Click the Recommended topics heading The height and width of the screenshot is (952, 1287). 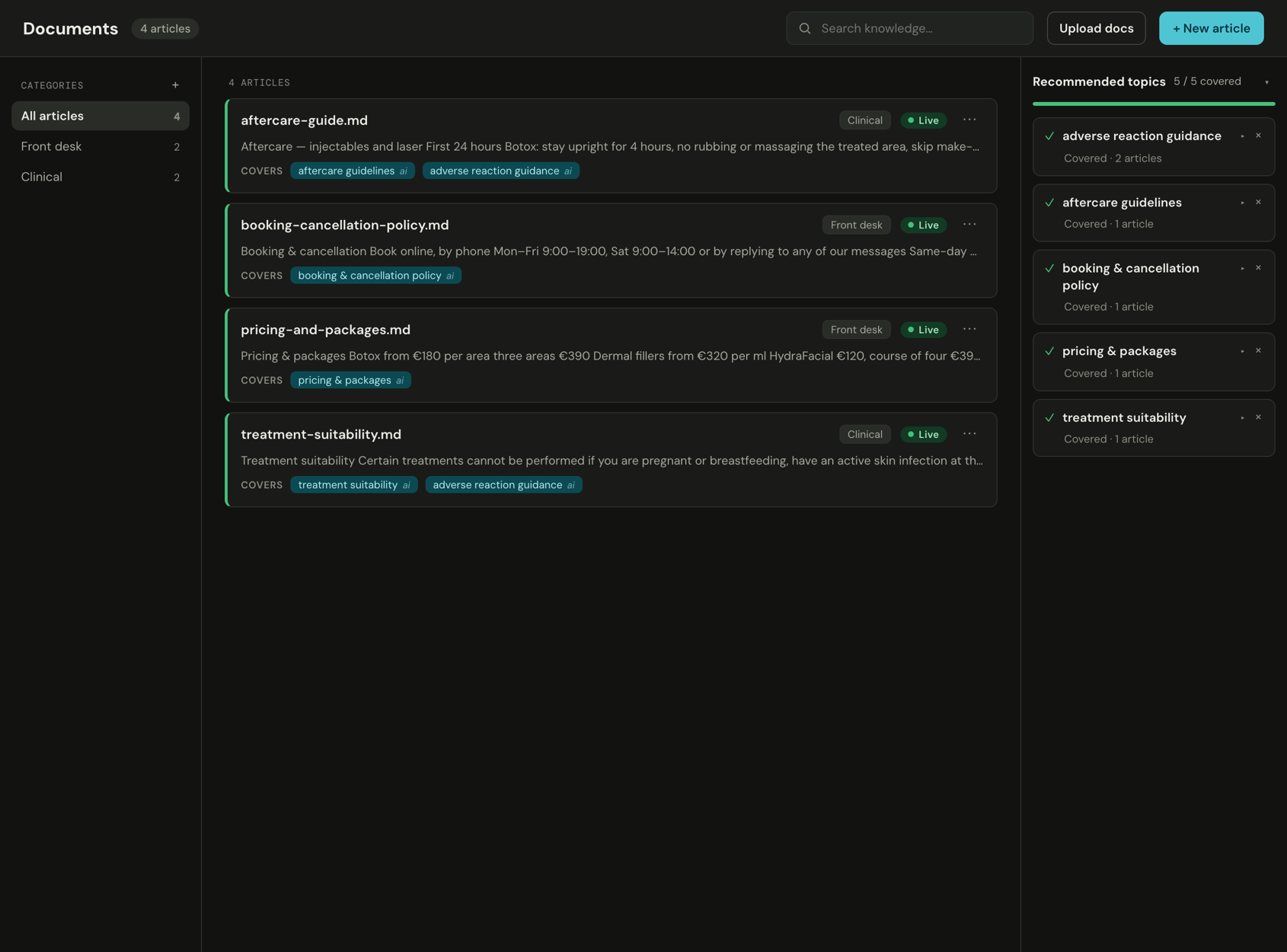(x=1098, y=81)
